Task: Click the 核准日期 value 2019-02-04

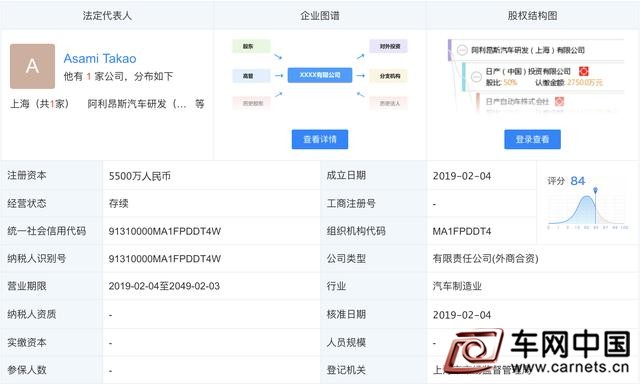Action: tap(462, 315)
